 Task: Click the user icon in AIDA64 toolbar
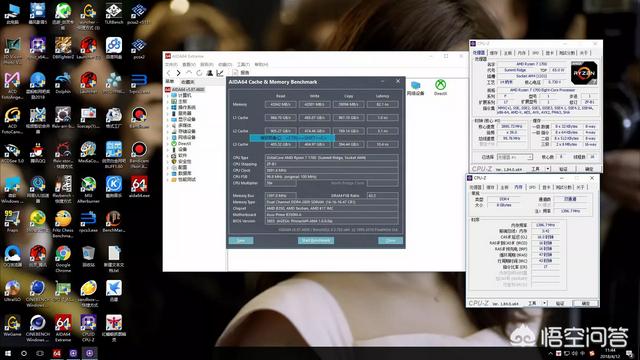point(209,73)
